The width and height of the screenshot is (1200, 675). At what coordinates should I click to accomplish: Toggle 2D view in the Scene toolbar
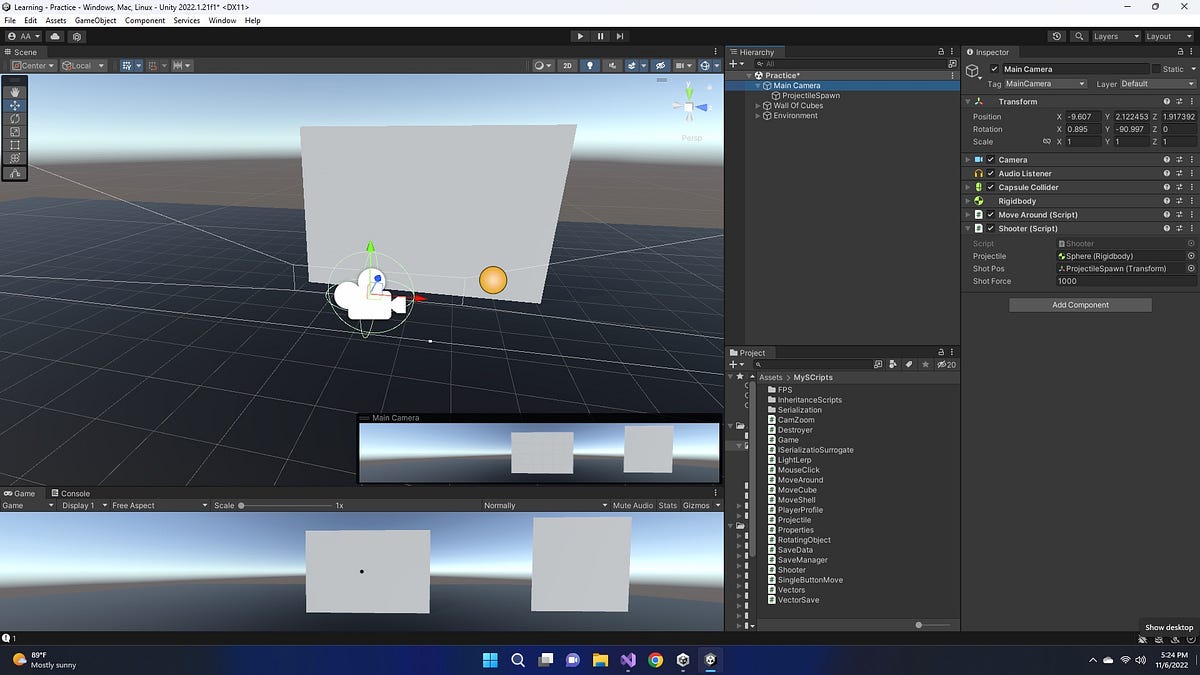tap(567, 65)
